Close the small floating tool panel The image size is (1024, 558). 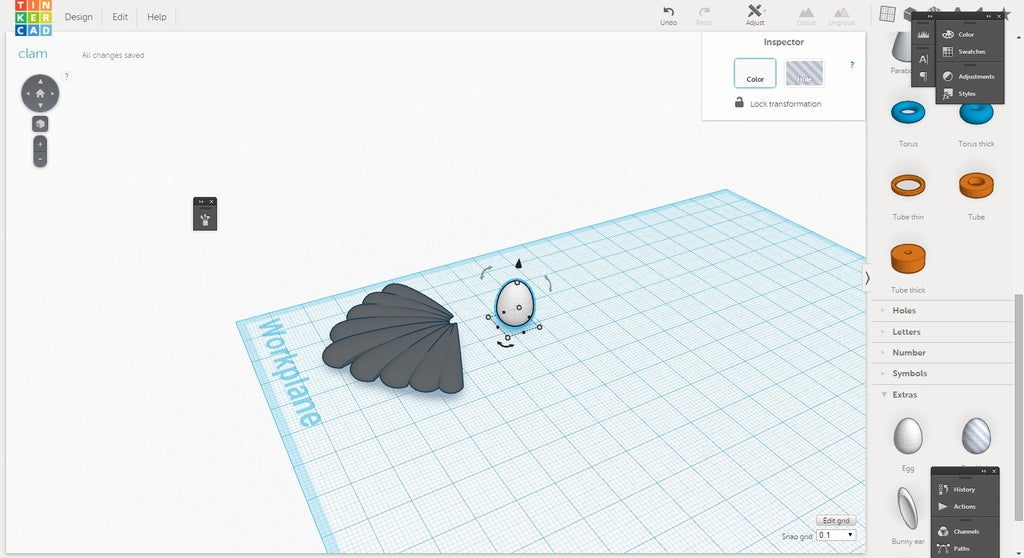click(212, 201)
